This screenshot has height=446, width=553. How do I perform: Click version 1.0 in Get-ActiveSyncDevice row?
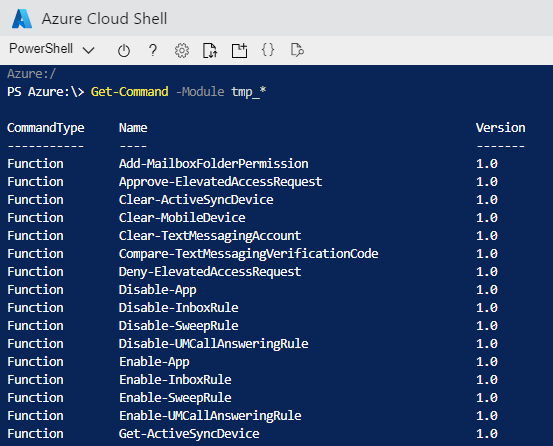pyautogui.click(x=487, y=434)
